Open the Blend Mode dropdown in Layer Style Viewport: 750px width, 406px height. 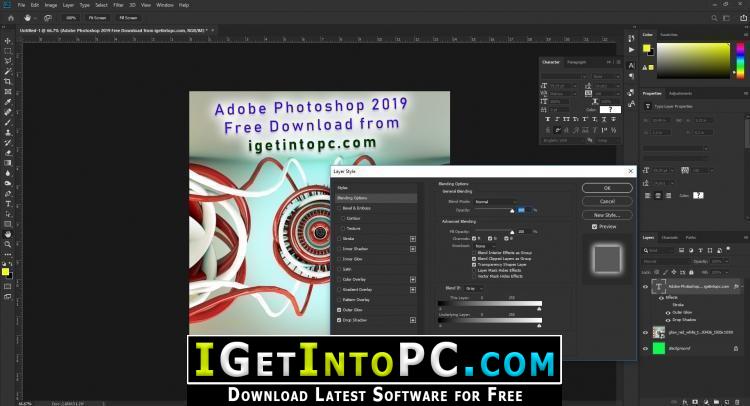click(496, 202)
